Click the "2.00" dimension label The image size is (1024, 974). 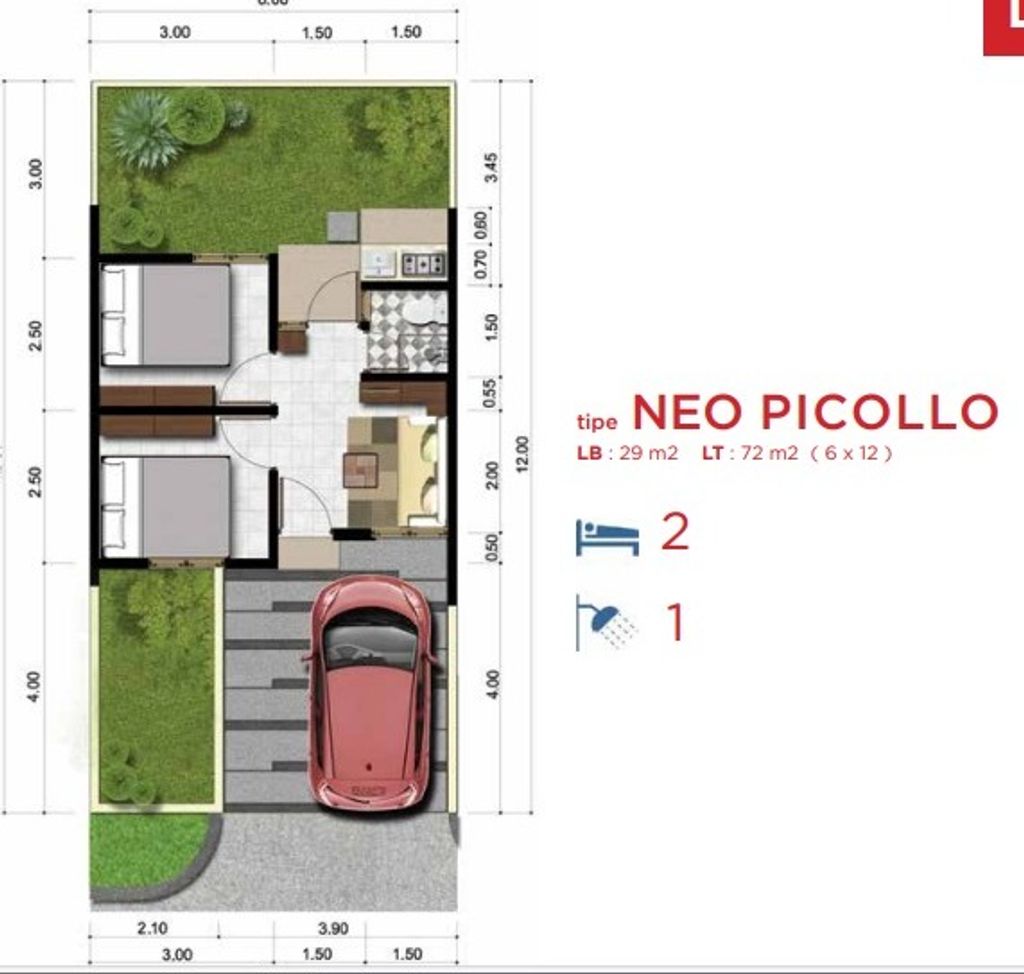tap(492, 476)
